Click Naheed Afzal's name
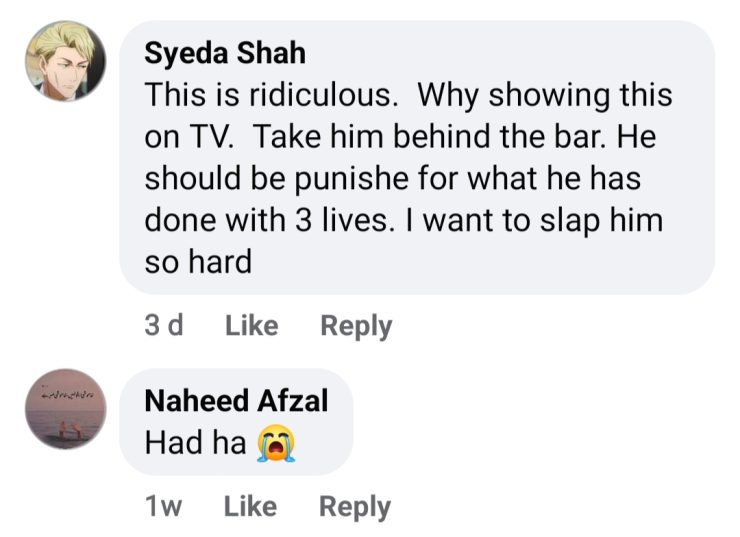Image resolution: width=740 pixels, height=537 pixels. click(x=236, y=401)
